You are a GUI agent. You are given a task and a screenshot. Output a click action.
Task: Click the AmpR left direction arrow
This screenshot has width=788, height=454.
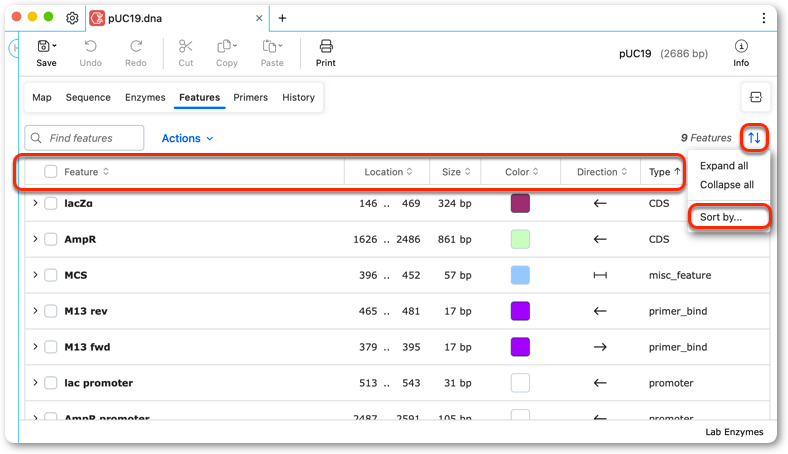point(600,239)
